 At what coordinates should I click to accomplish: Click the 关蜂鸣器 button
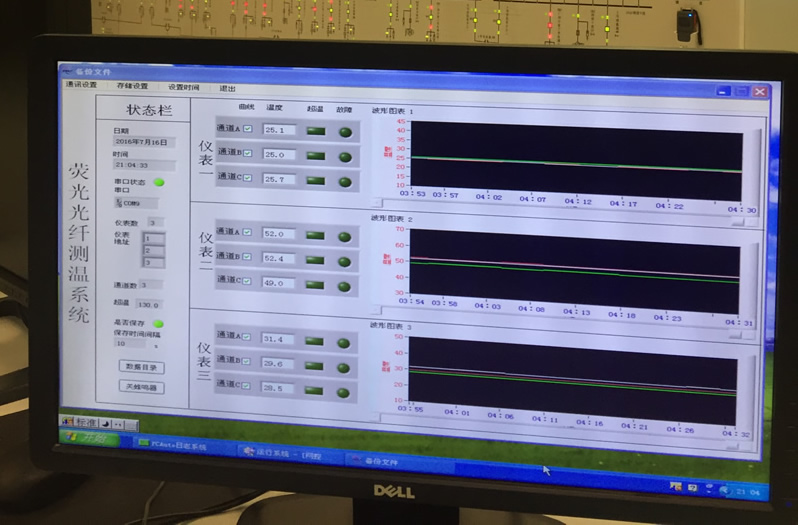click(x=141, y=388)
